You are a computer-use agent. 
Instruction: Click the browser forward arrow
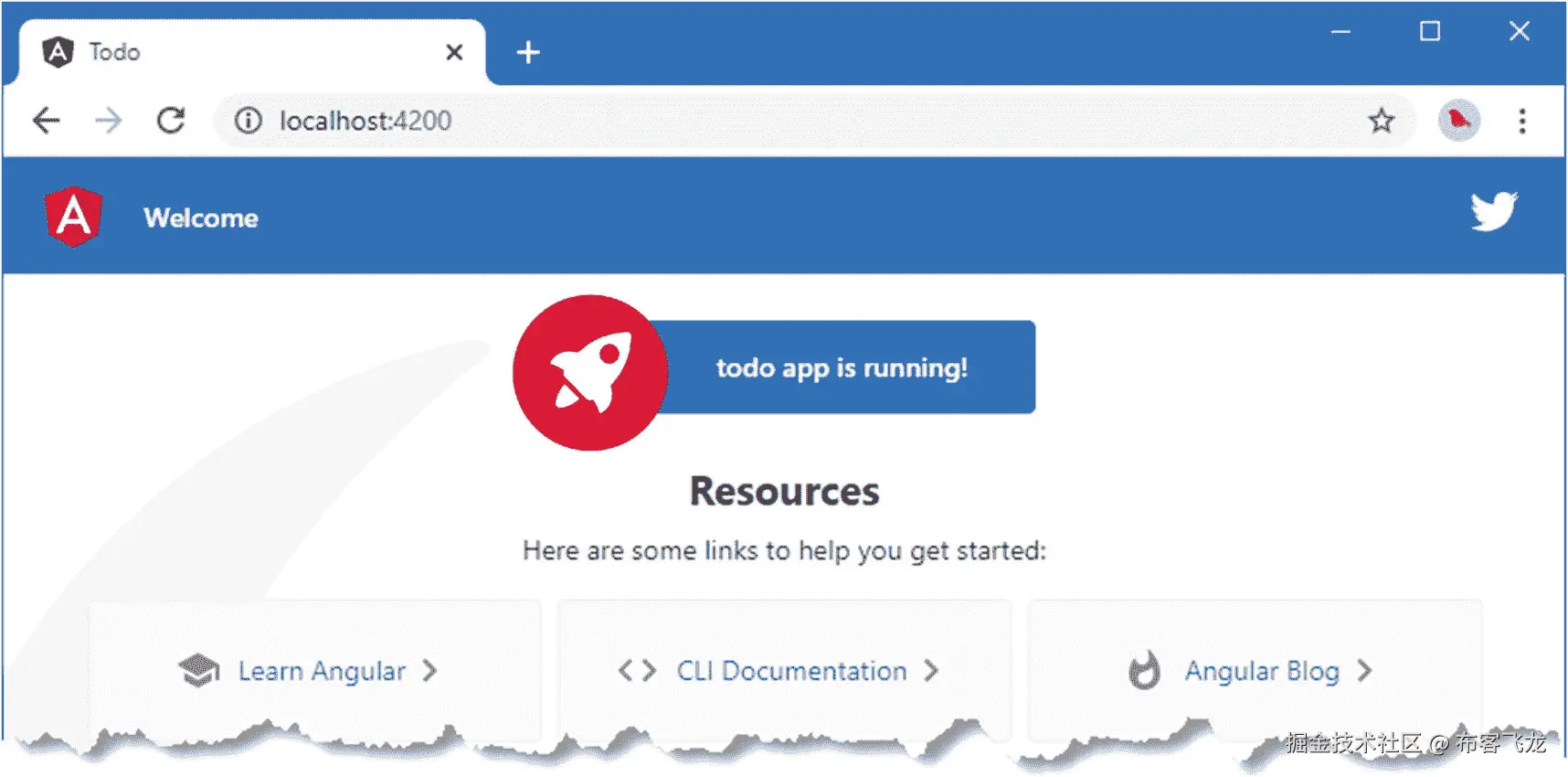pyautogui.click(x=108, y=121)
